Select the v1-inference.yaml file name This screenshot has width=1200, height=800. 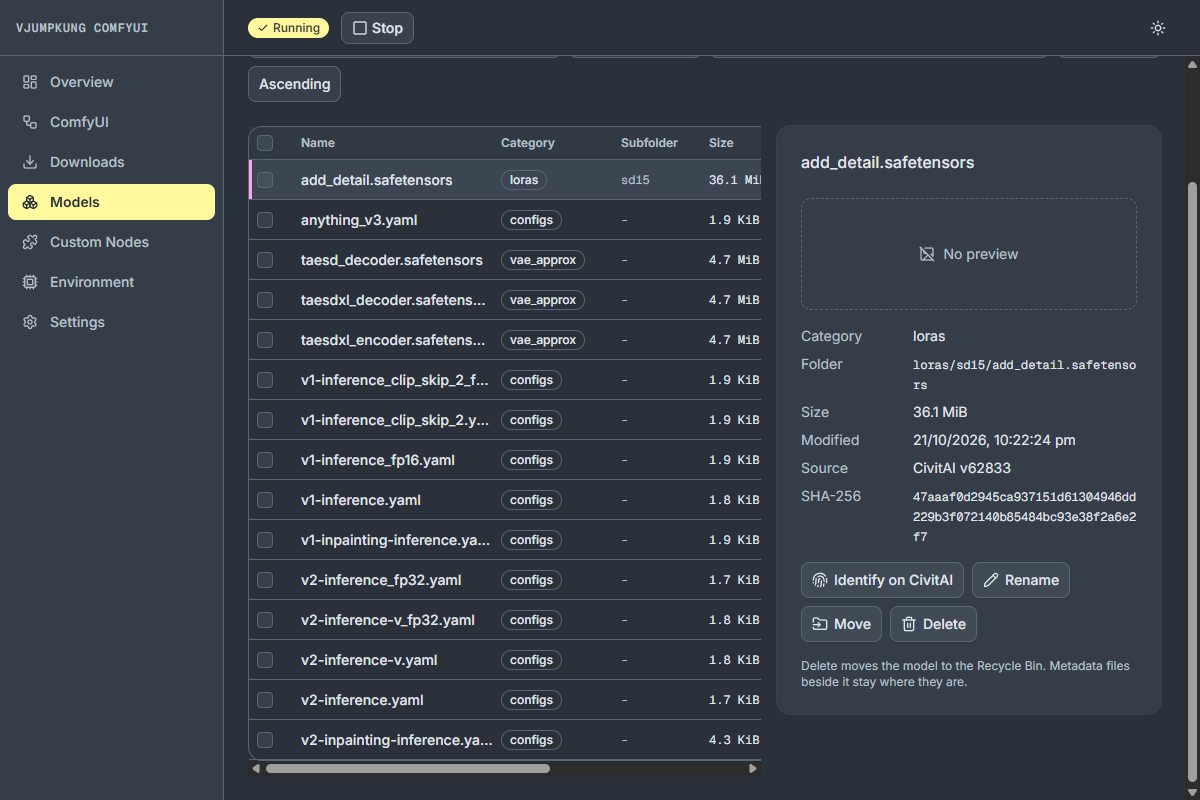click(361, 500)
